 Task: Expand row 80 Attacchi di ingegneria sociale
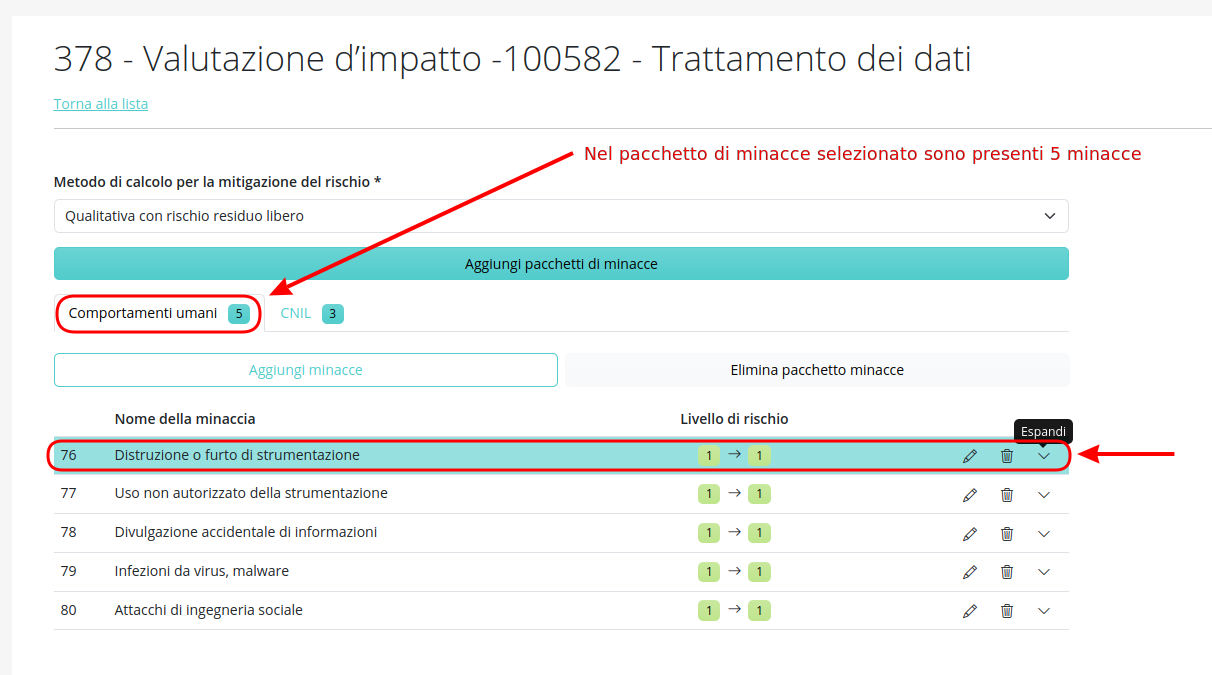pos(1044,610)
